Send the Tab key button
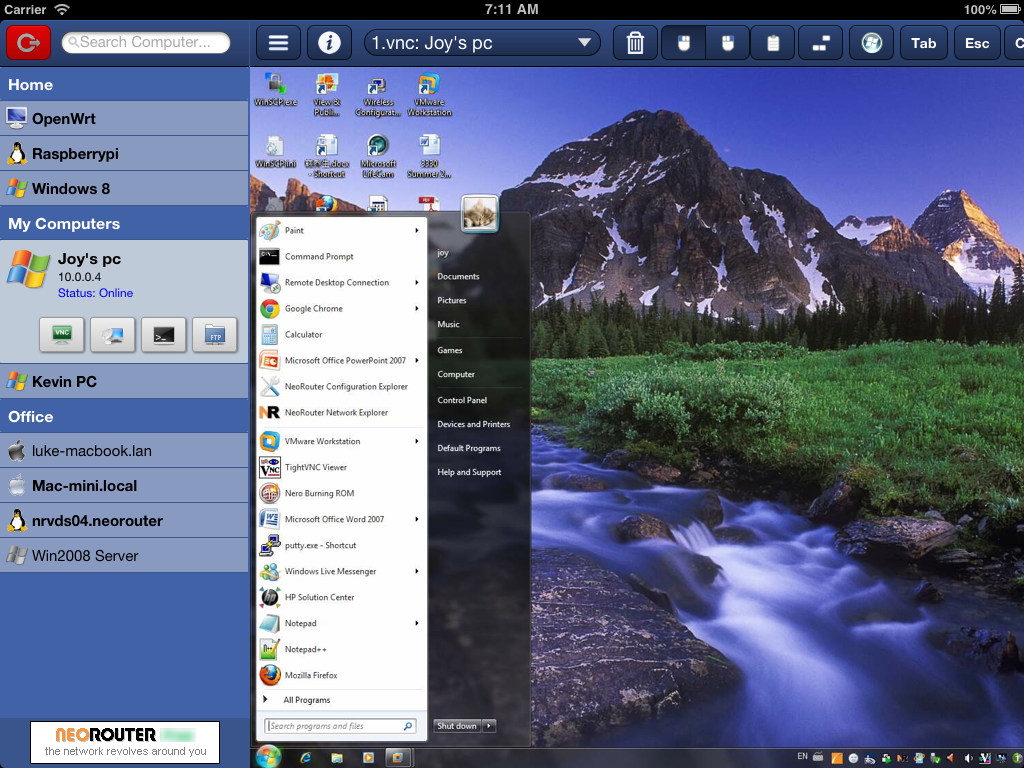Screen dimensions: 1024x768 pyautogui.click(x=923, y=43)
